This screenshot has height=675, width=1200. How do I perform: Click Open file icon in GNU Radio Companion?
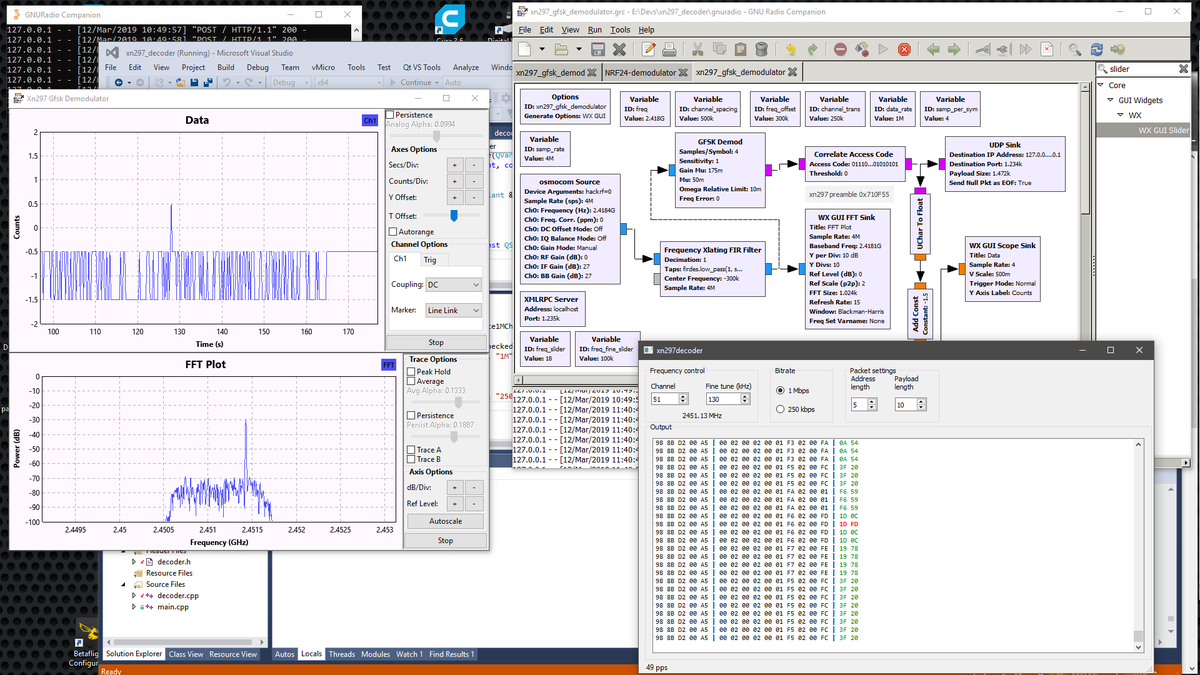(x=560, y=49)
